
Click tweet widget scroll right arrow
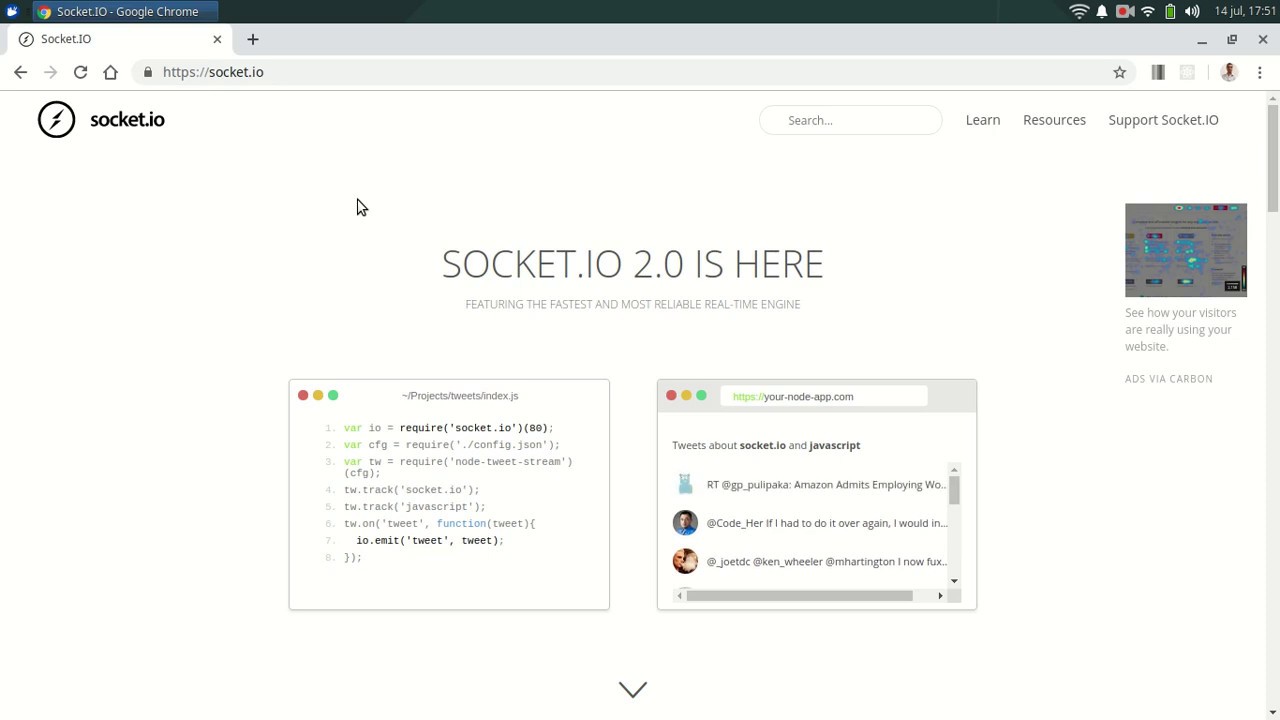click(940, 596)
